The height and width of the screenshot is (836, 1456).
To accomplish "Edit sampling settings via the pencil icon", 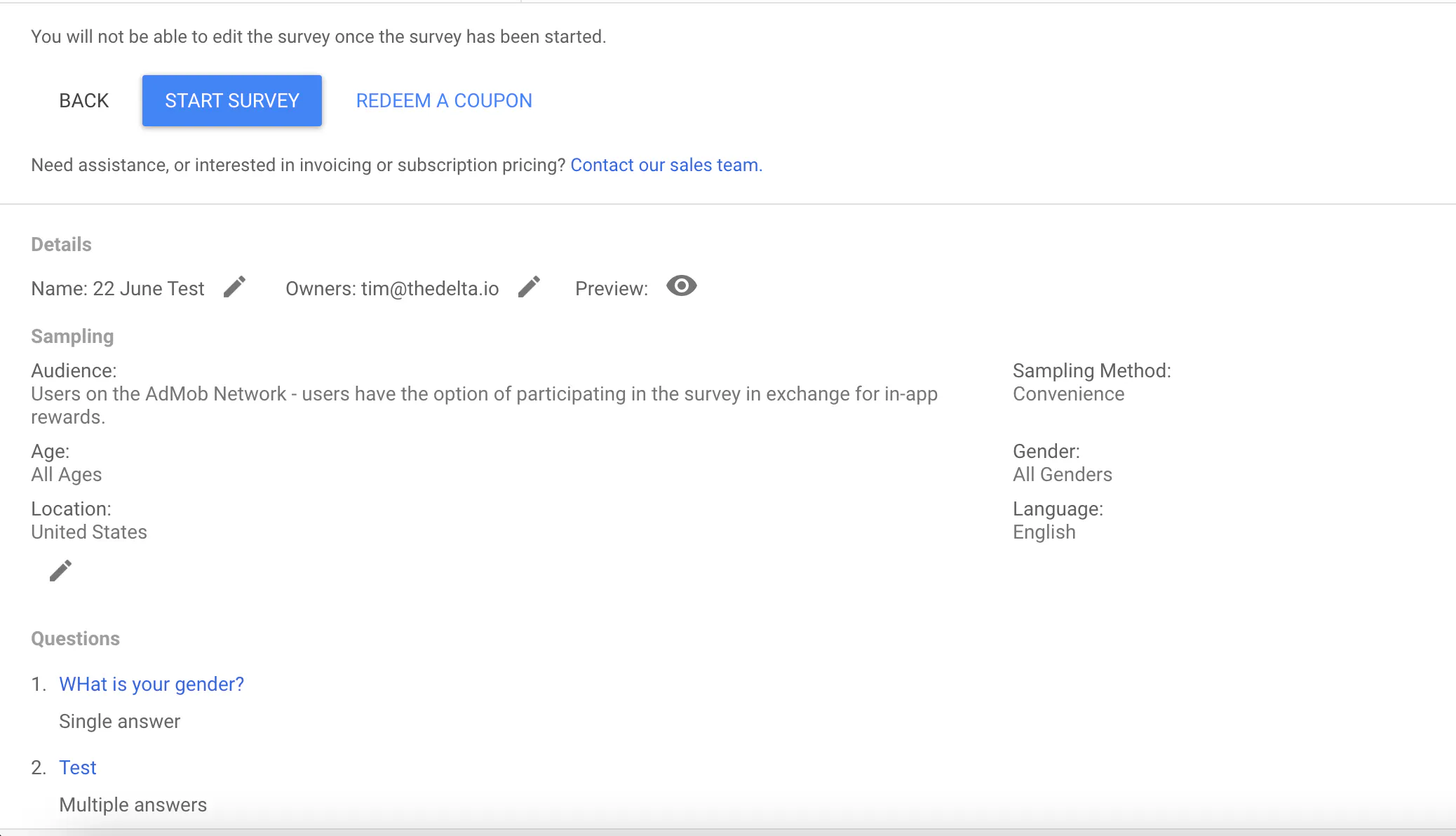I will [60, 569].
